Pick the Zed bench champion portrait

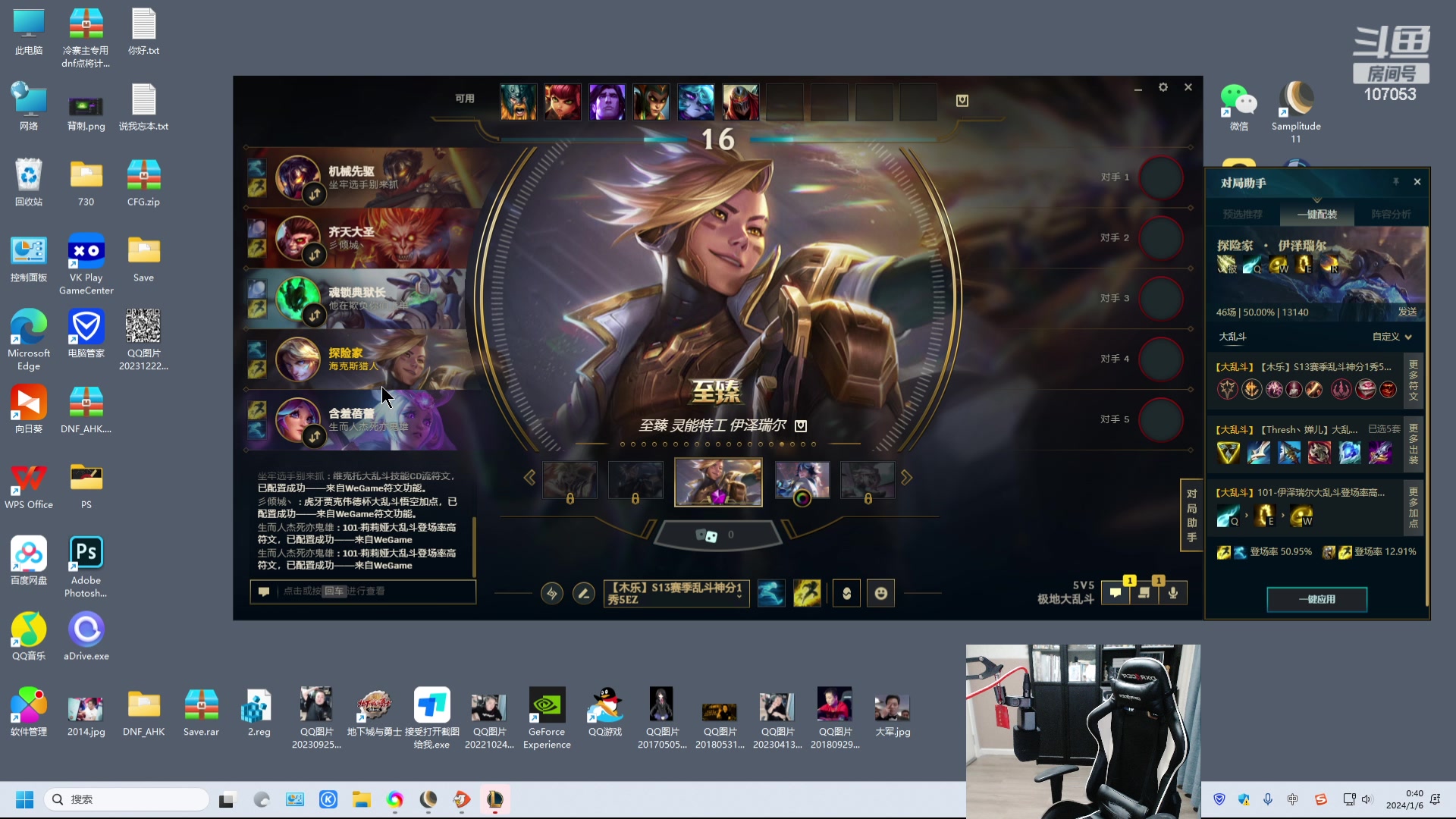pos(741,102)
